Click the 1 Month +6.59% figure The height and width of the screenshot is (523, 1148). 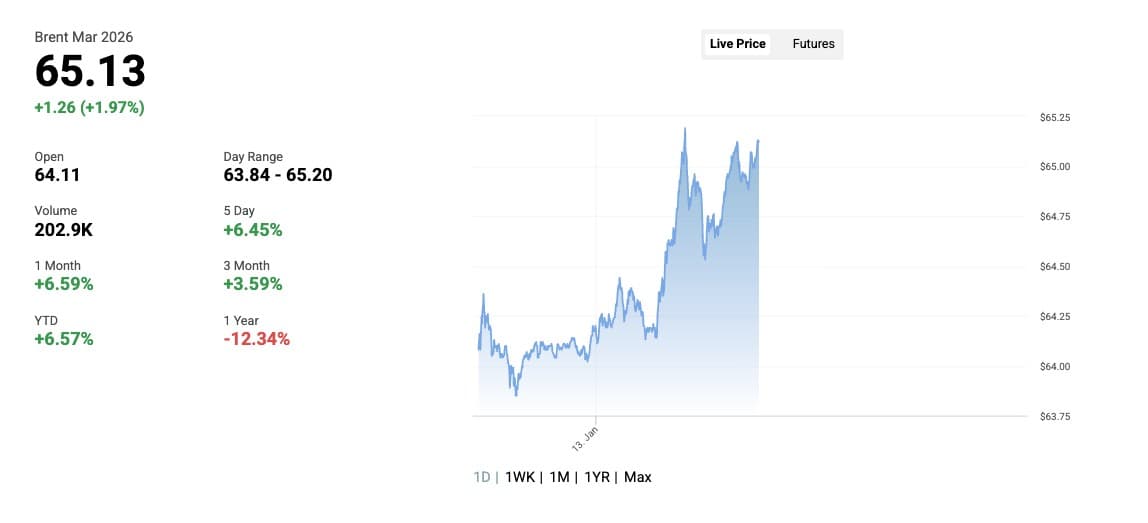(64, 284)
